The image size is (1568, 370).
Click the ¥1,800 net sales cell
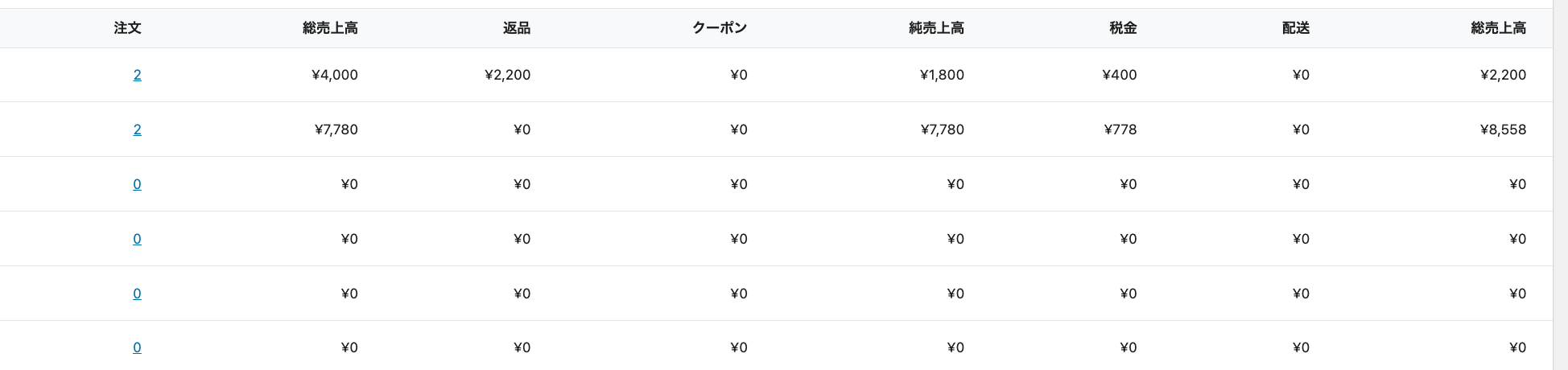(942, 75)
